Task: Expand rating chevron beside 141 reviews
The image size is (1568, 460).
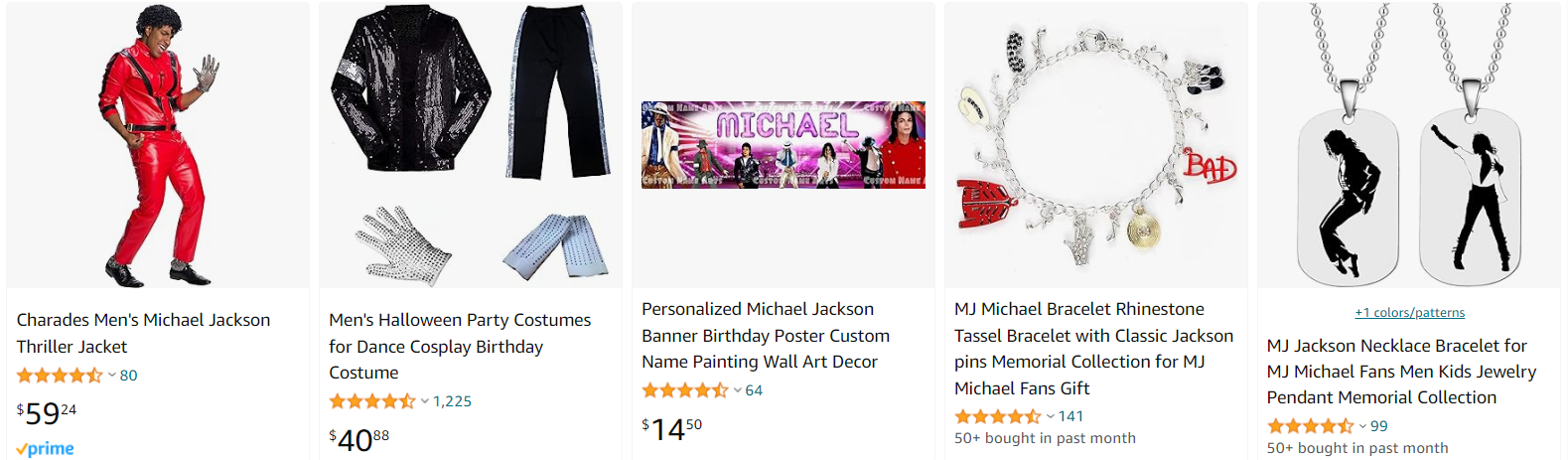Action: [1051, 416]
